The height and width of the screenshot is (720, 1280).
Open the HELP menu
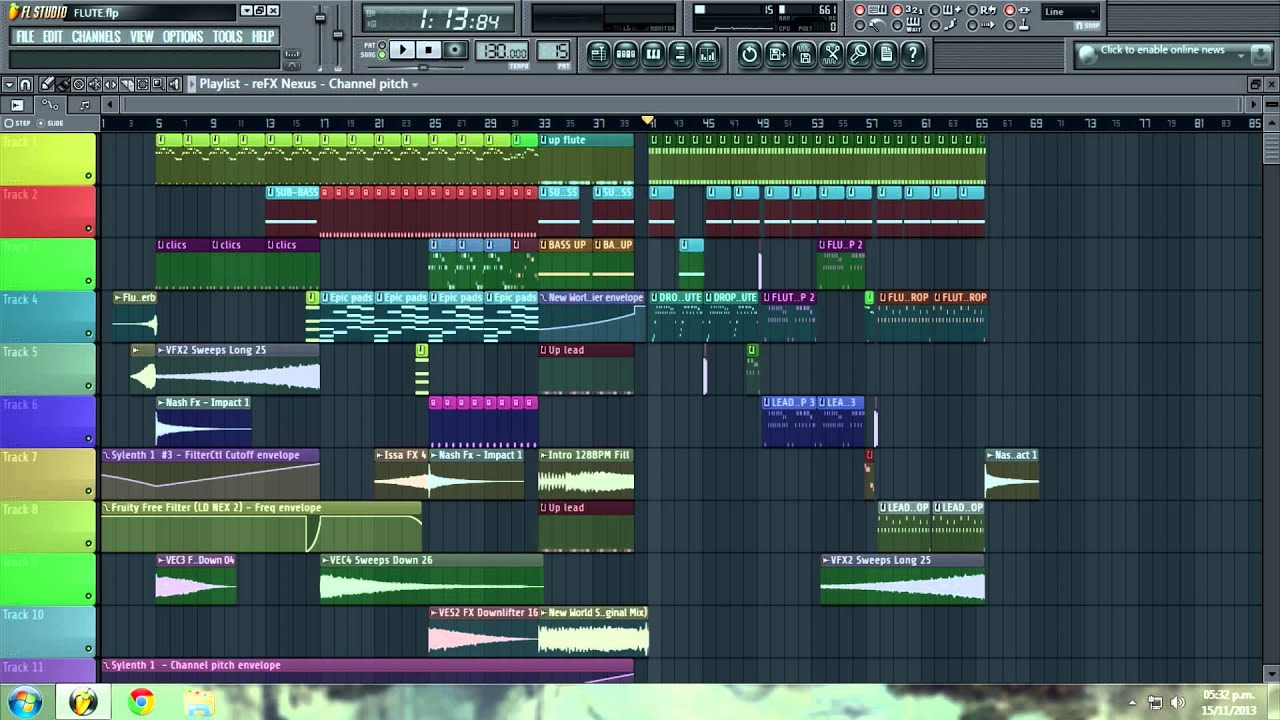pyautogui.click(x=263, y=37)
